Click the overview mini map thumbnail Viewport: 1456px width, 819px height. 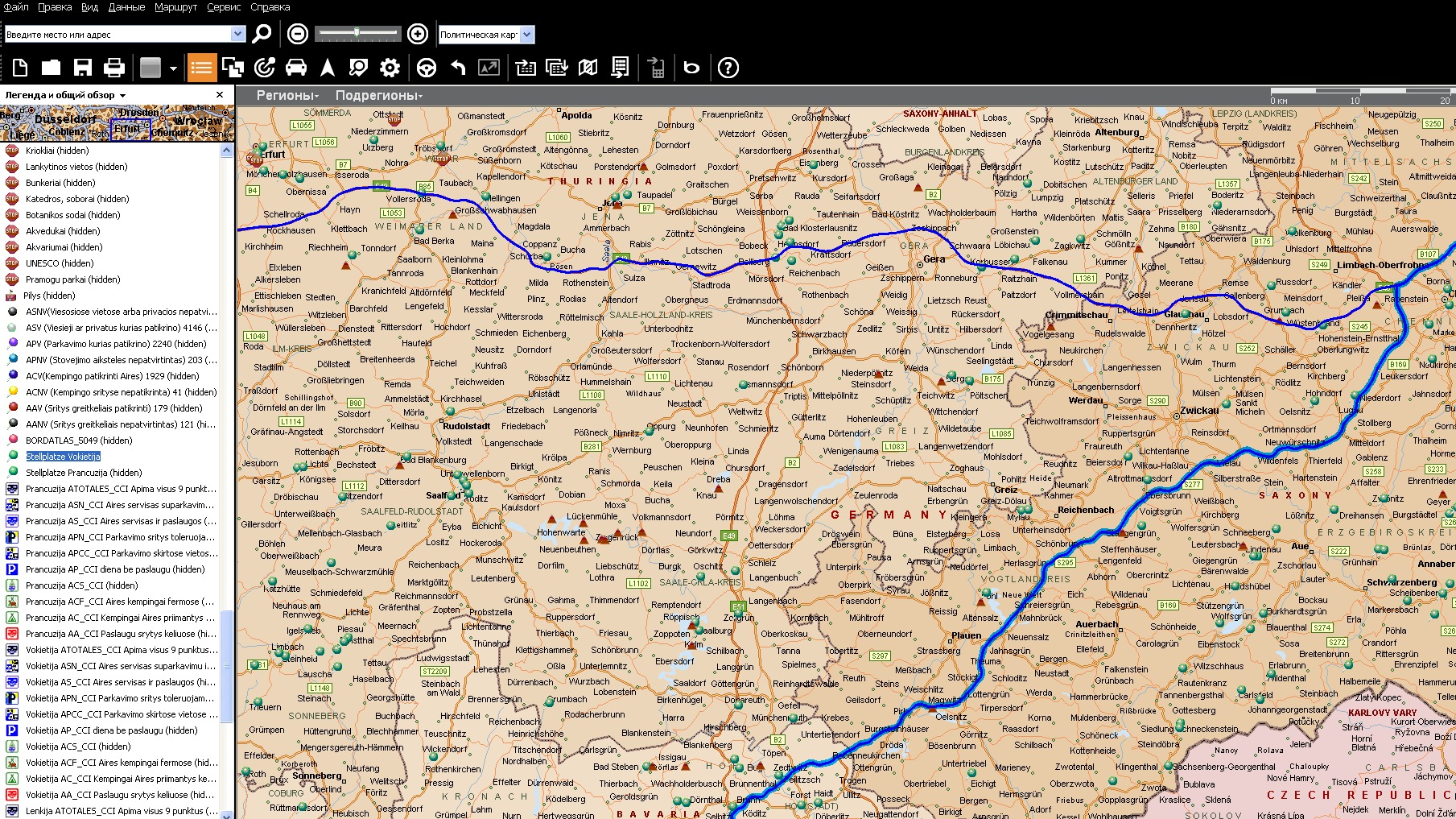pyautogui.click(x=118, y=123)
